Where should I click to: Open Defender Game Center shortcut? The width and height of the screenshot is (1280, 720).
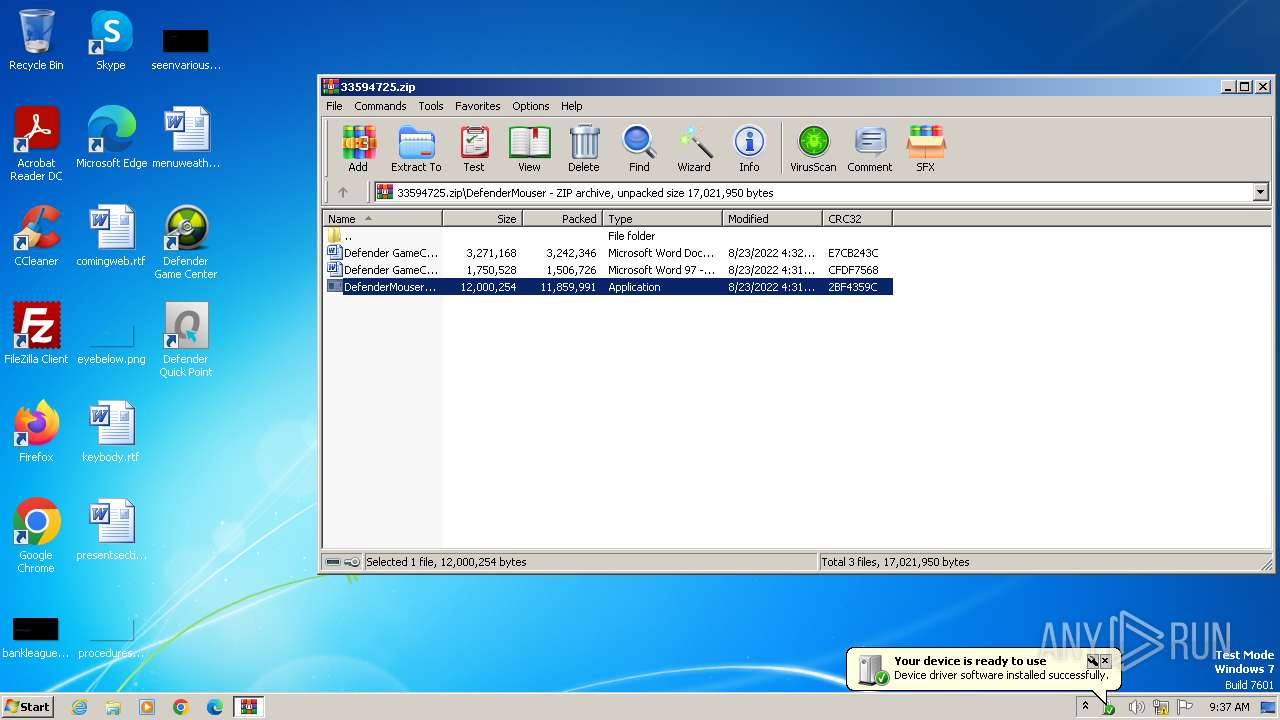point(186,243)
